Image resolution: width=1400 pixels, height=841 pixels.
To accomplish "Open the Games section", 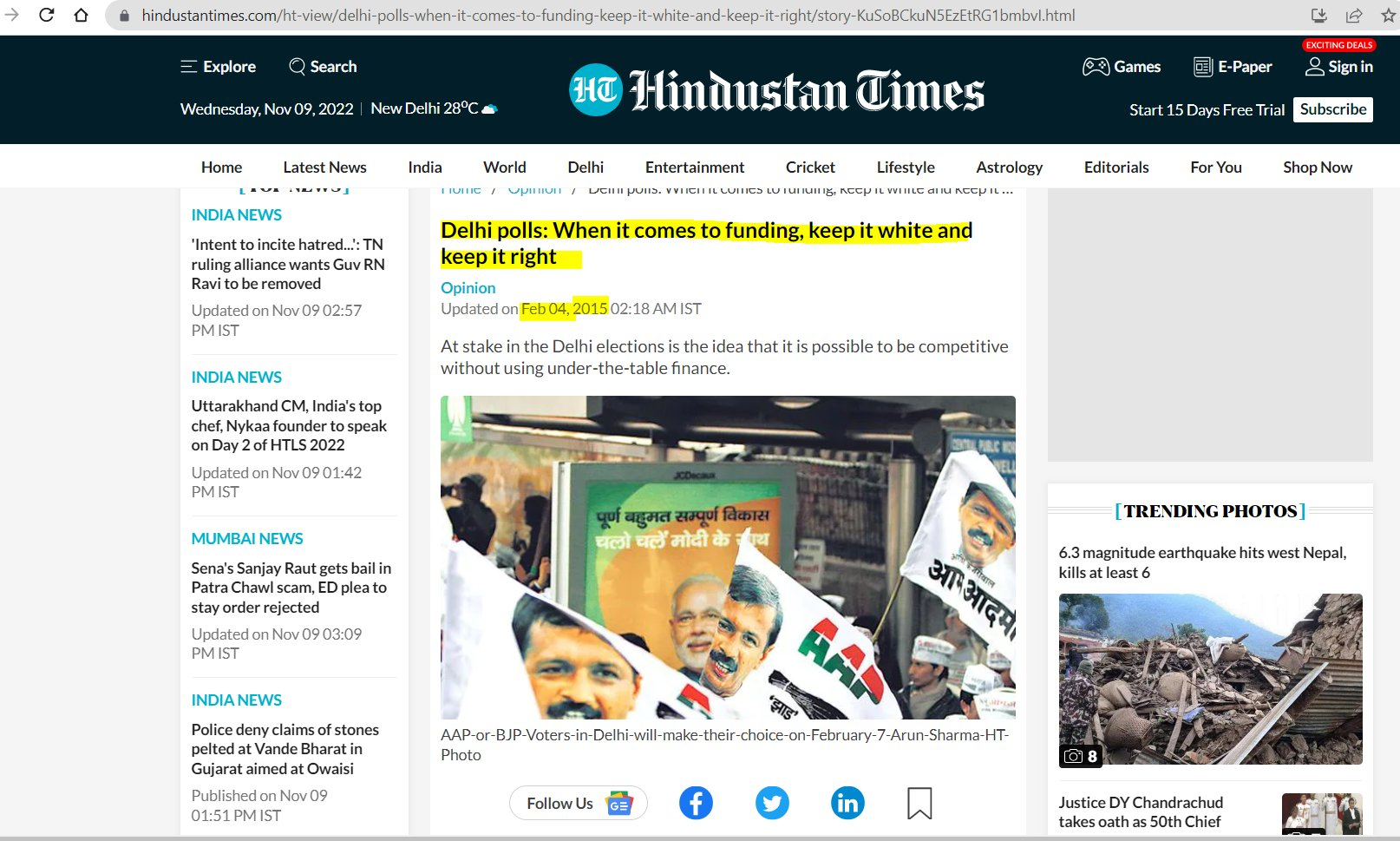I will tap(1121, 67).
